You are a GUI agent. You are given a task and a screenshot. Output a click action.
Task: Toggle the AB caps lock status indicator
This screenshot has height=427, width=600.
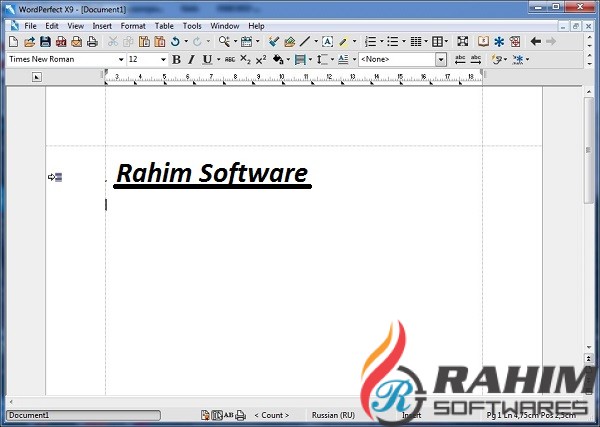coord(228,415)
